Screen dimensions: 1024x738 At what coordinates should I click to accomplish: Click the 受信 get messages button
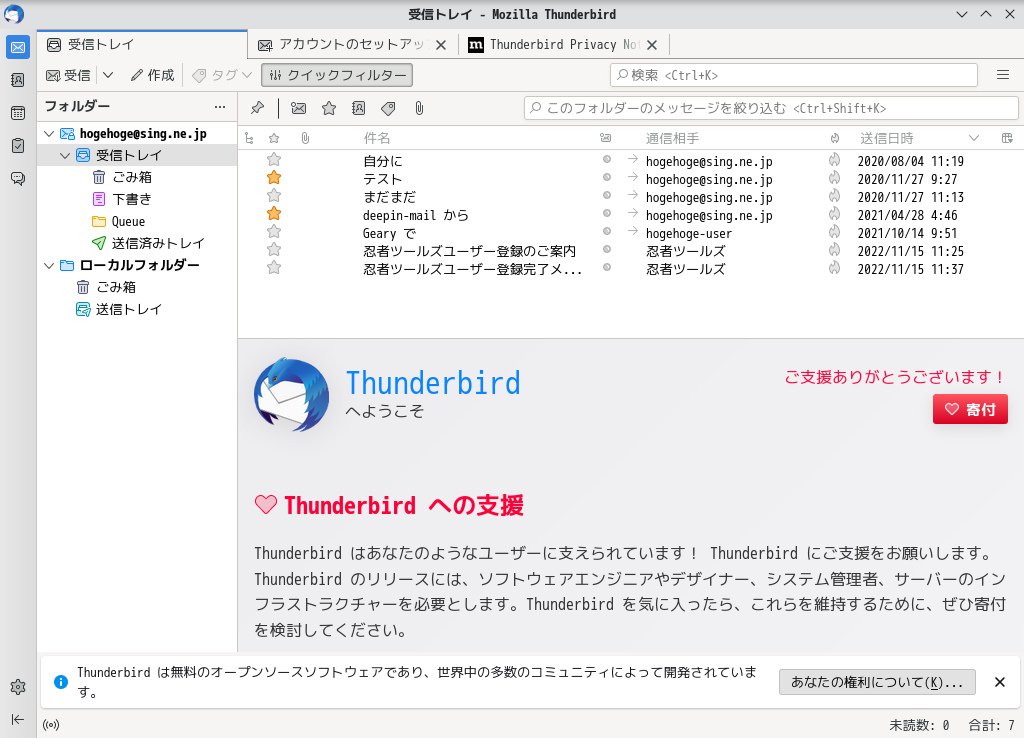point(69,75)
